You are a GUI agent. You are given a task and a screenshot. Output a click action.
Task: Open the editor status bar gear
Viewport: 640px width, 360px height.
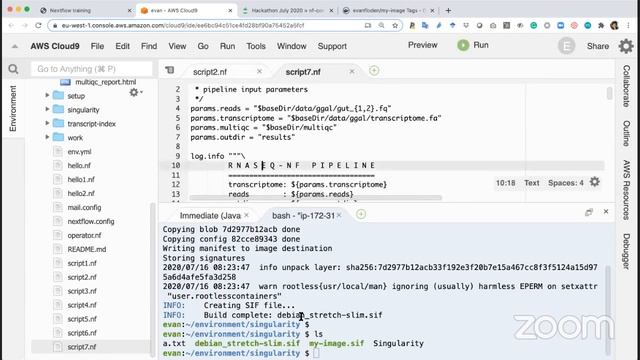(595, 182)
